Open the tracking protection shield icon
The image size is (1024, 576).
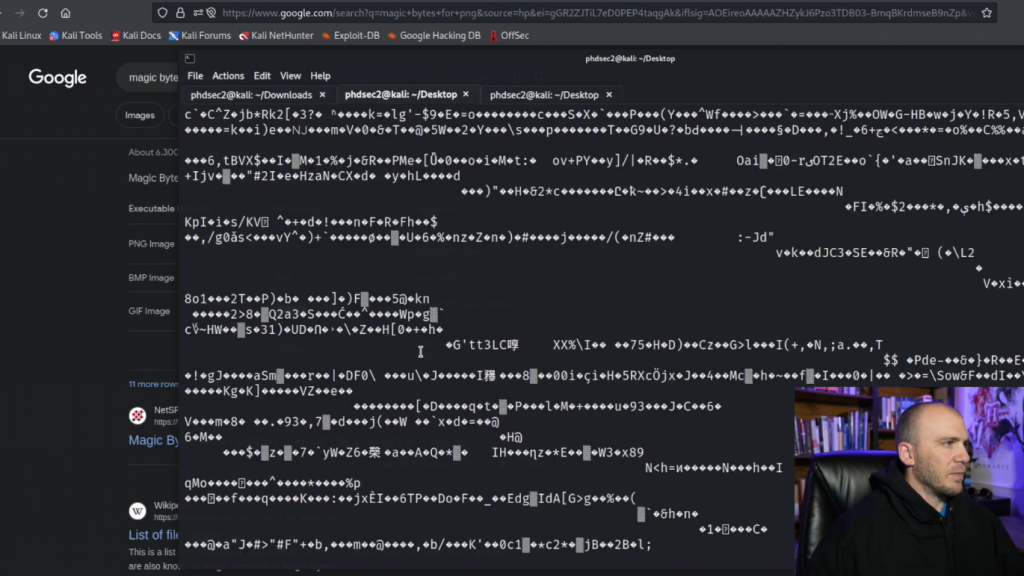163,13
